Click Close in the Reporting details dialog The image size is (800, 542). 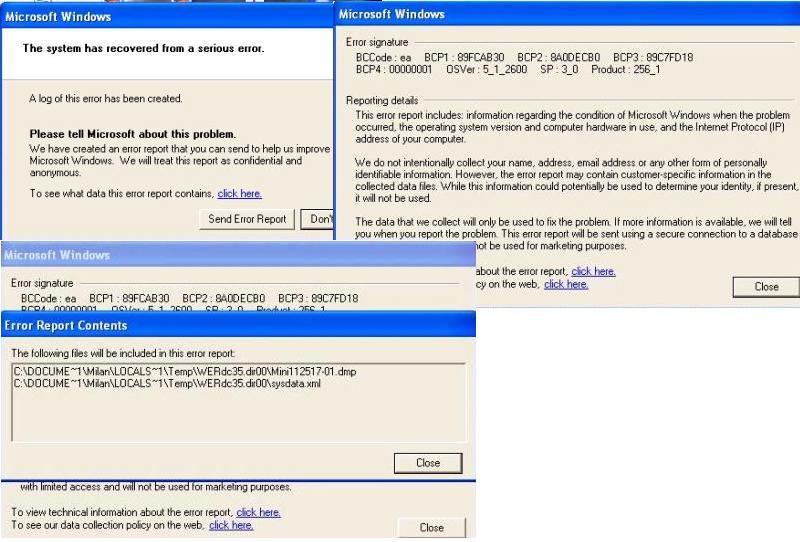coord(765,286)
